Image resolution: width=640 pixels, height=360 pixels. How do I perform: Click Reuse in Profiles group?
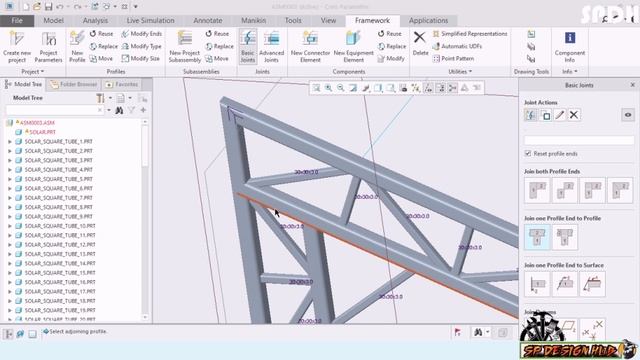pyautogui.click(x=101, y=33)
